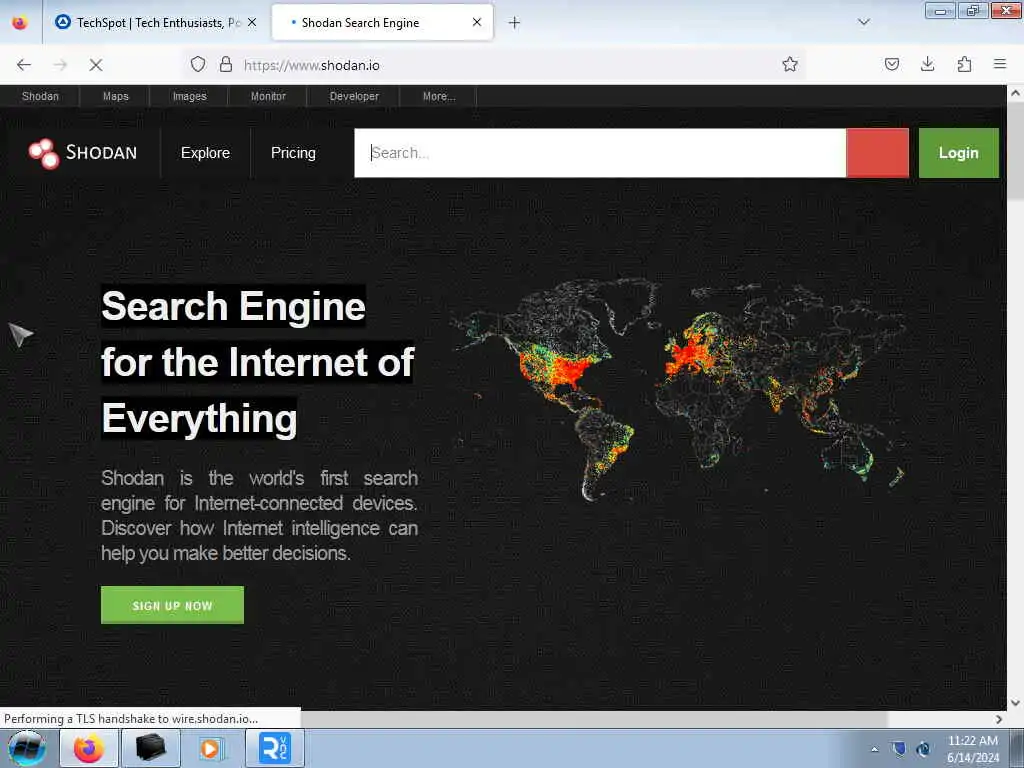Go to the Explore page
The height and width of the screenshot is (768, 1024).
tap(205, 153)
